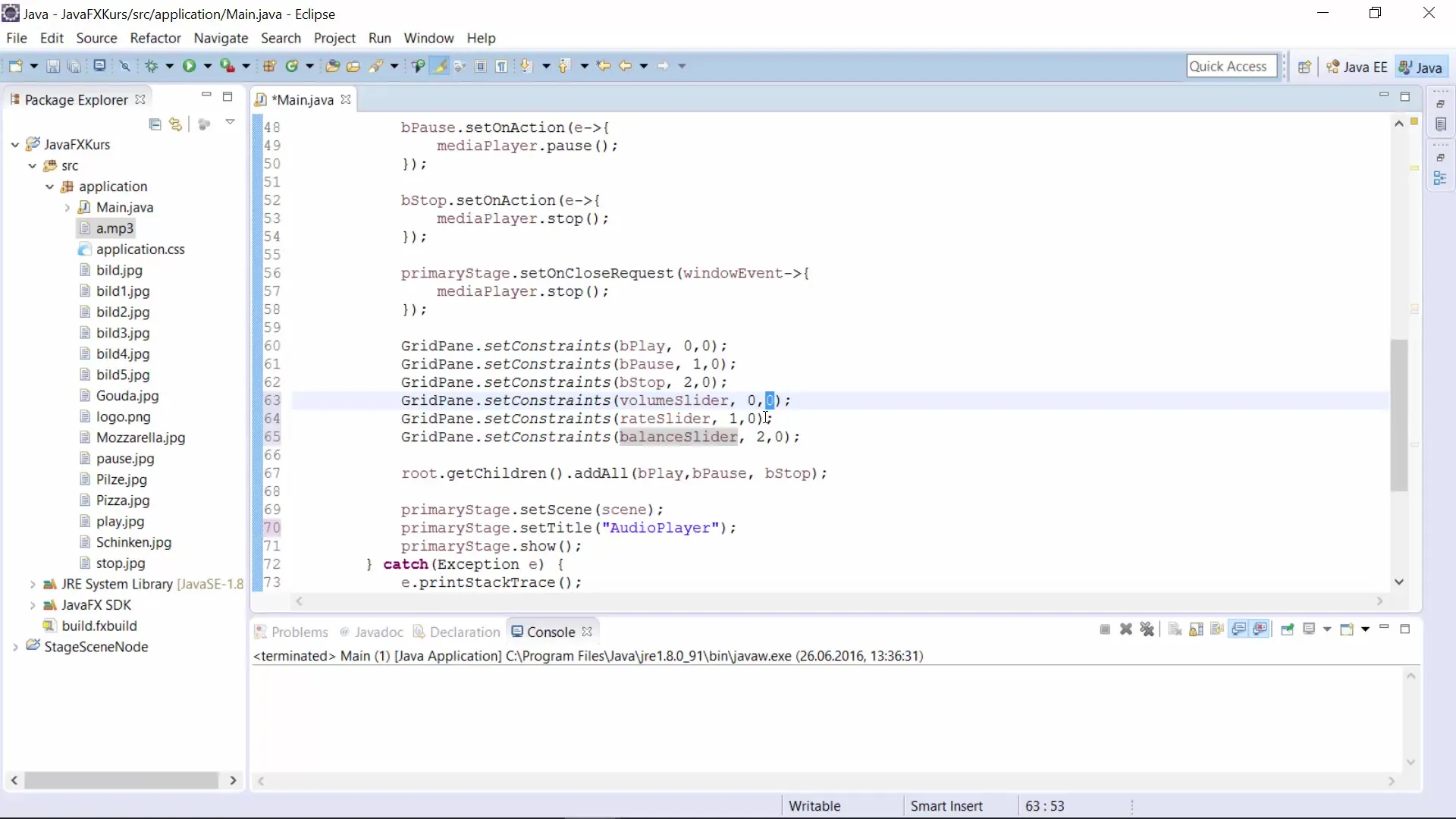Screen dimensions: 1456x819
Task: Collapse the application package node
Action: pos(50,187)
